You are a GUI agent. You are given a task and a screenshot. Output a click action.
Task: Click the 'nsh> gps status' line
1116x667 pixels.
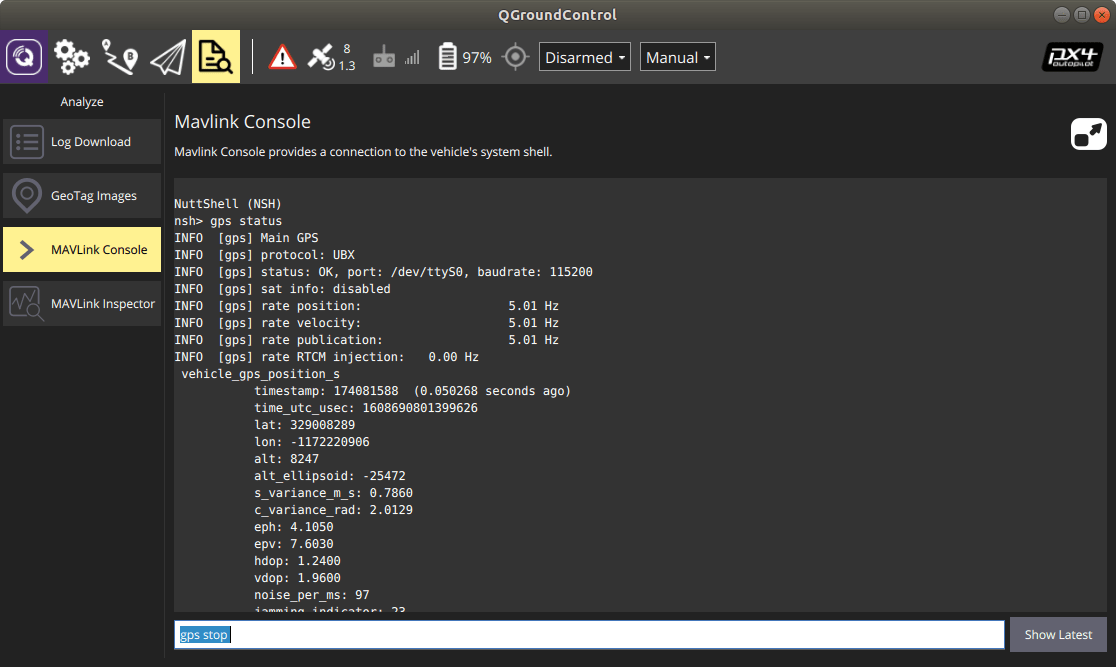click(x=228, y=221)
